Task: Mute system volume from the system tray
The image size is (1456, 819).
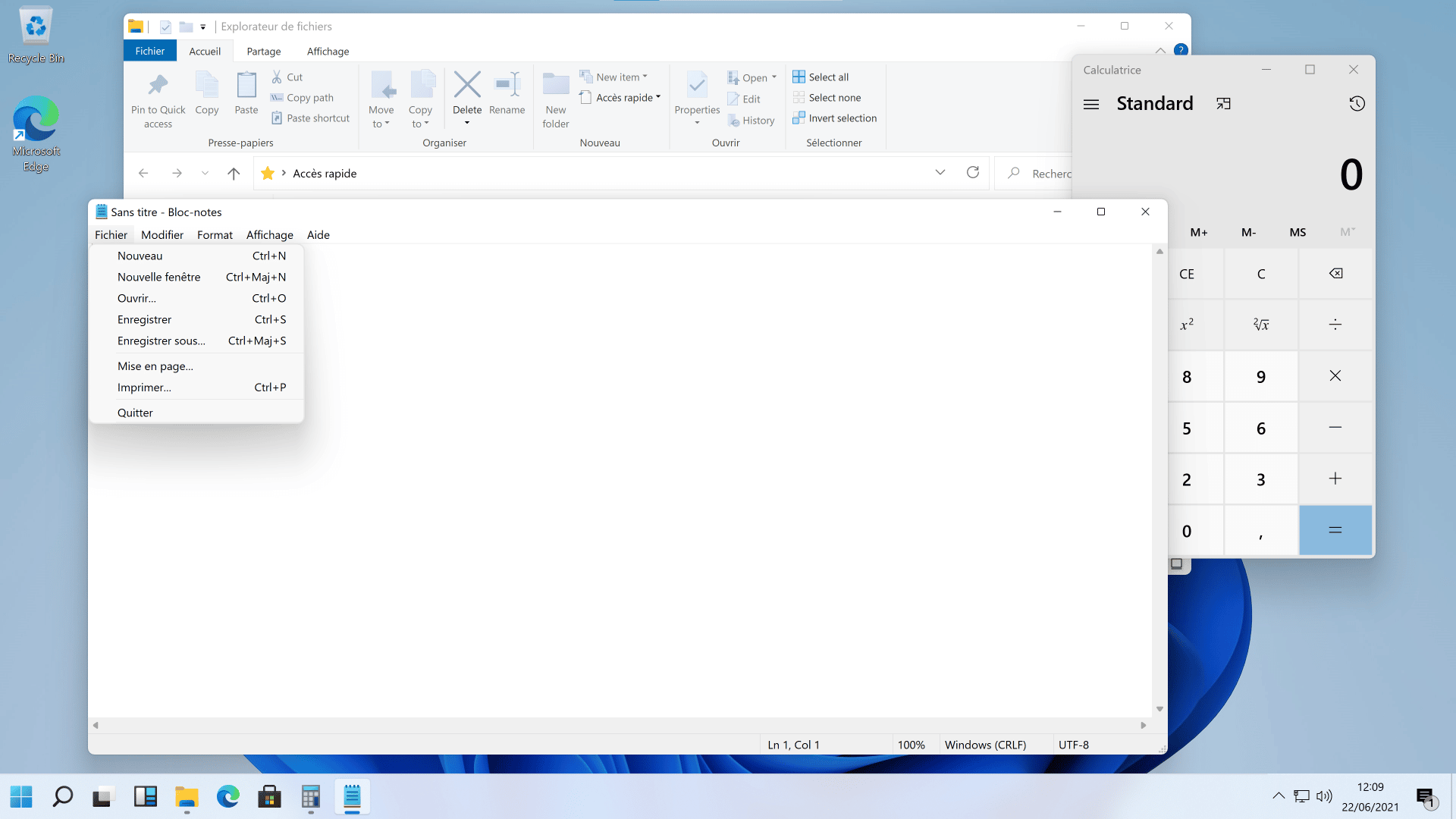Action: coord(1325,796)
